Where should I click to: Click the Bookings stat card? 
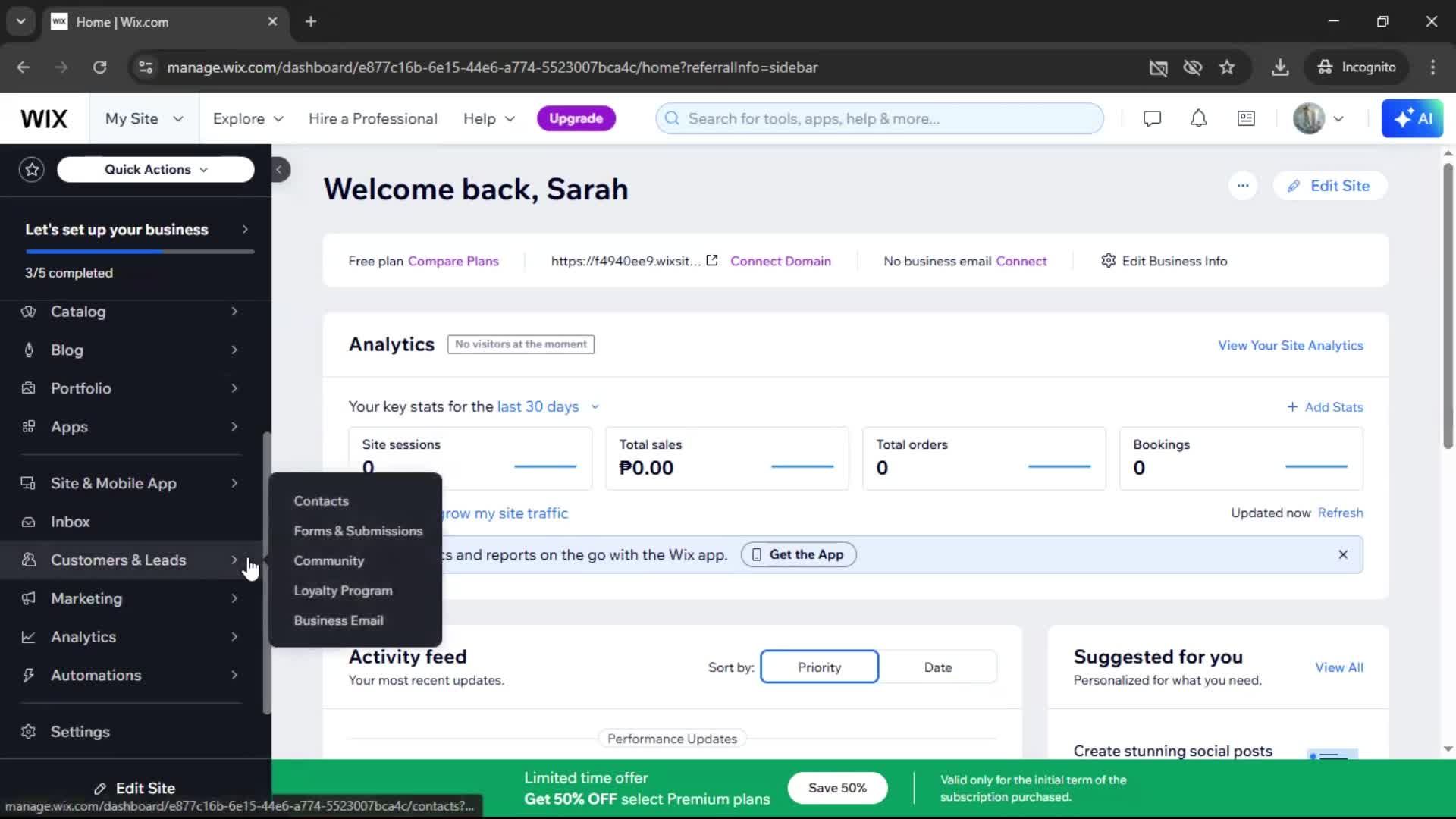(x=1241, y=458)
